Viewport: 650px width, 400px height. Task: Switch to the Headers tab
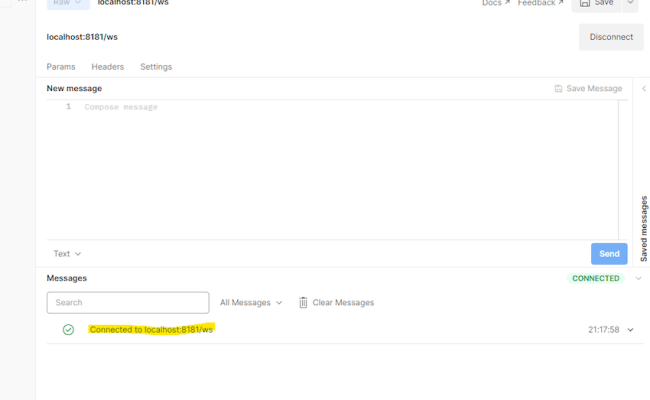[x=108, y=67]
